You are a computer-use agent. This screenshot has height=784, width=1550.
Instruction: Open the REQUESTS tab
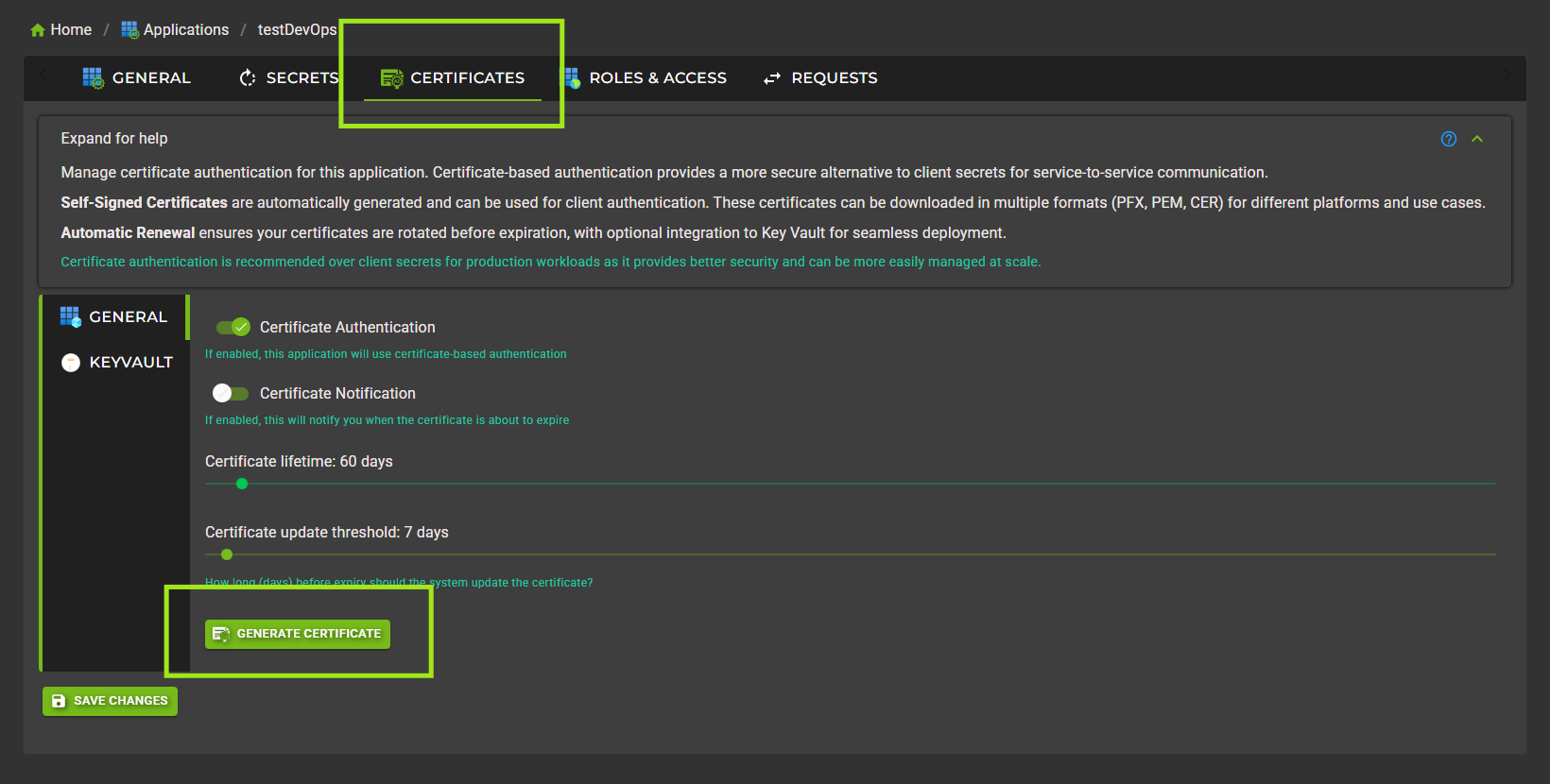[x=820, y=78]
